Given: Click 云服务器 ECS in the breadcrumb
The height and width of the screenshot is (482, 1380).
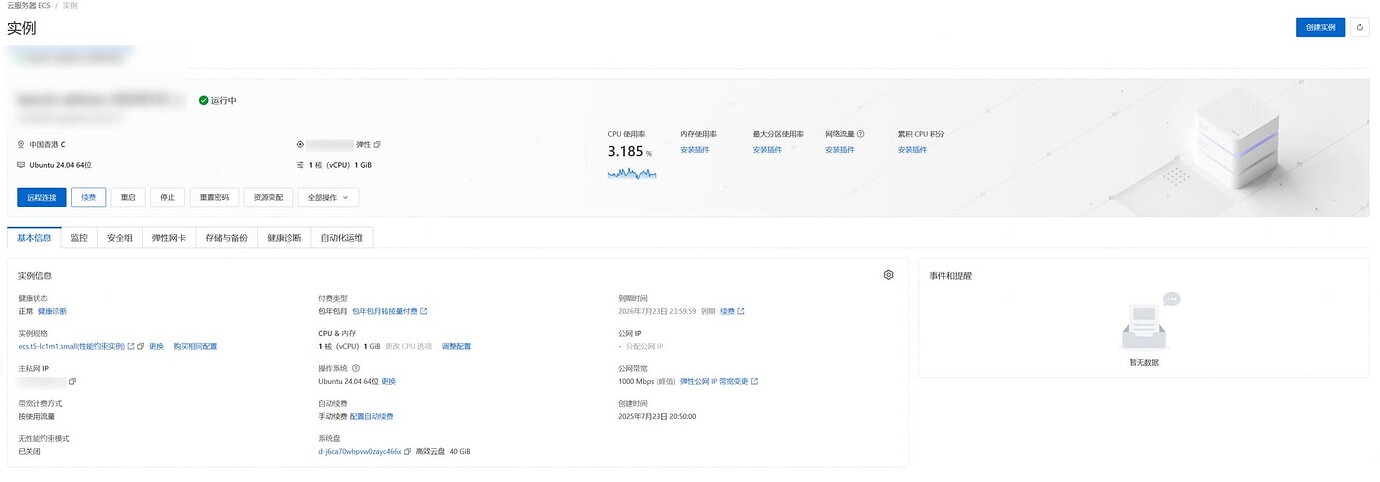Looking at the screenshot, I should tap(28, 6).
